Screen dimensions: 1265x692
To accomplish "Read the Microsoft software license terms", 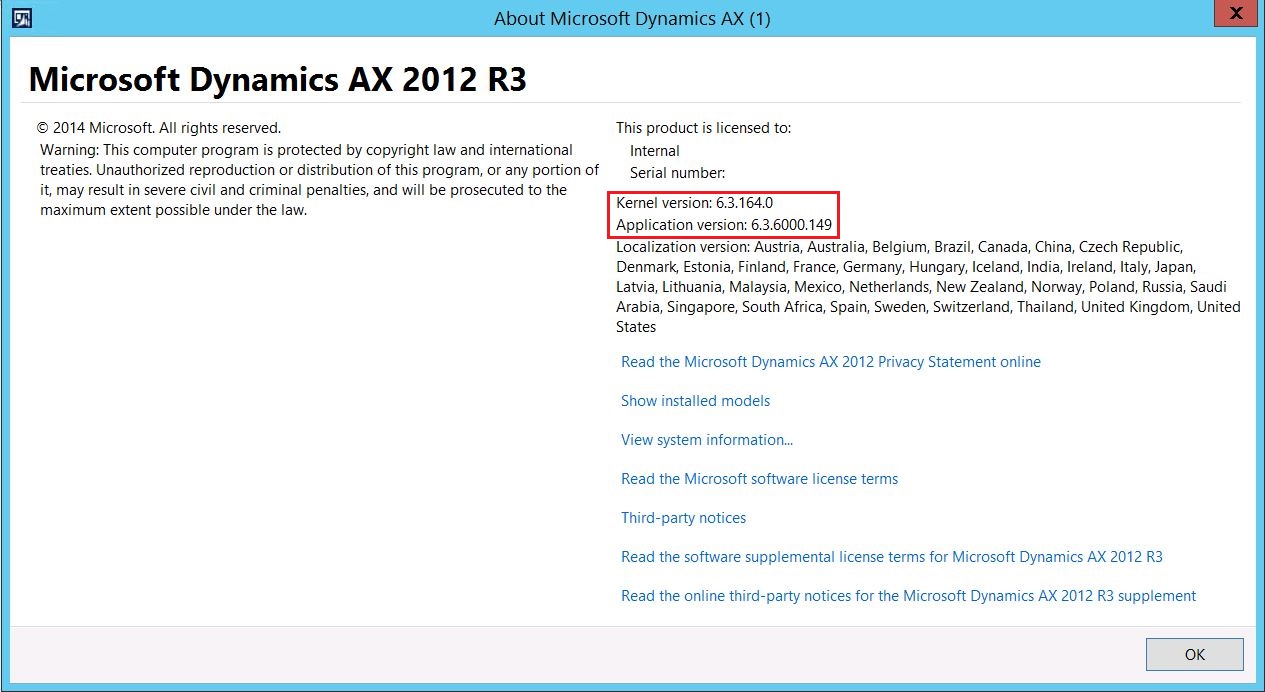I will (x=759, y=479).
